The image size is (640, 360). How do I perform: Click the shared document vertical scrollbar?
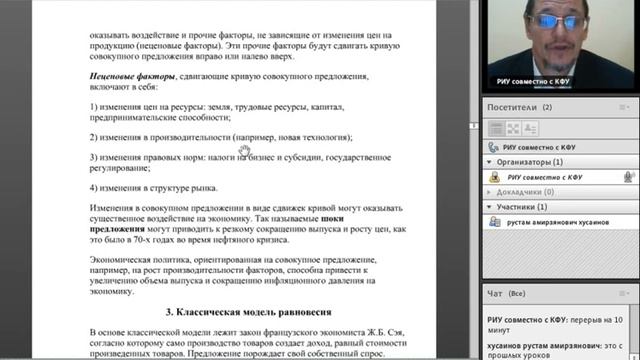click(473, 180)
